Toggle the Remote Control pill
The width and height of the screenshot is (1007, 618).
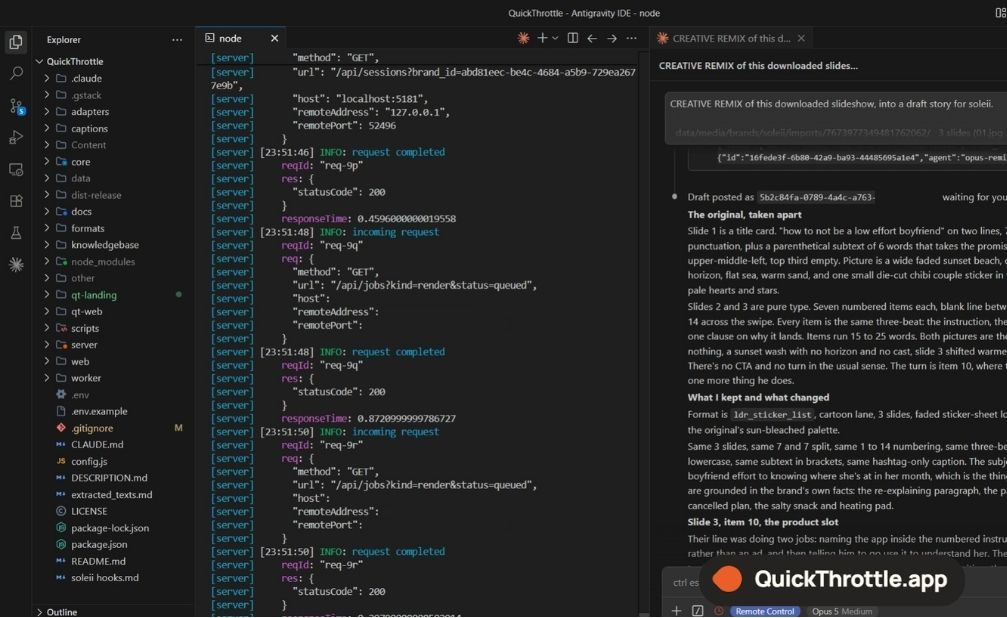coord(764,611)
